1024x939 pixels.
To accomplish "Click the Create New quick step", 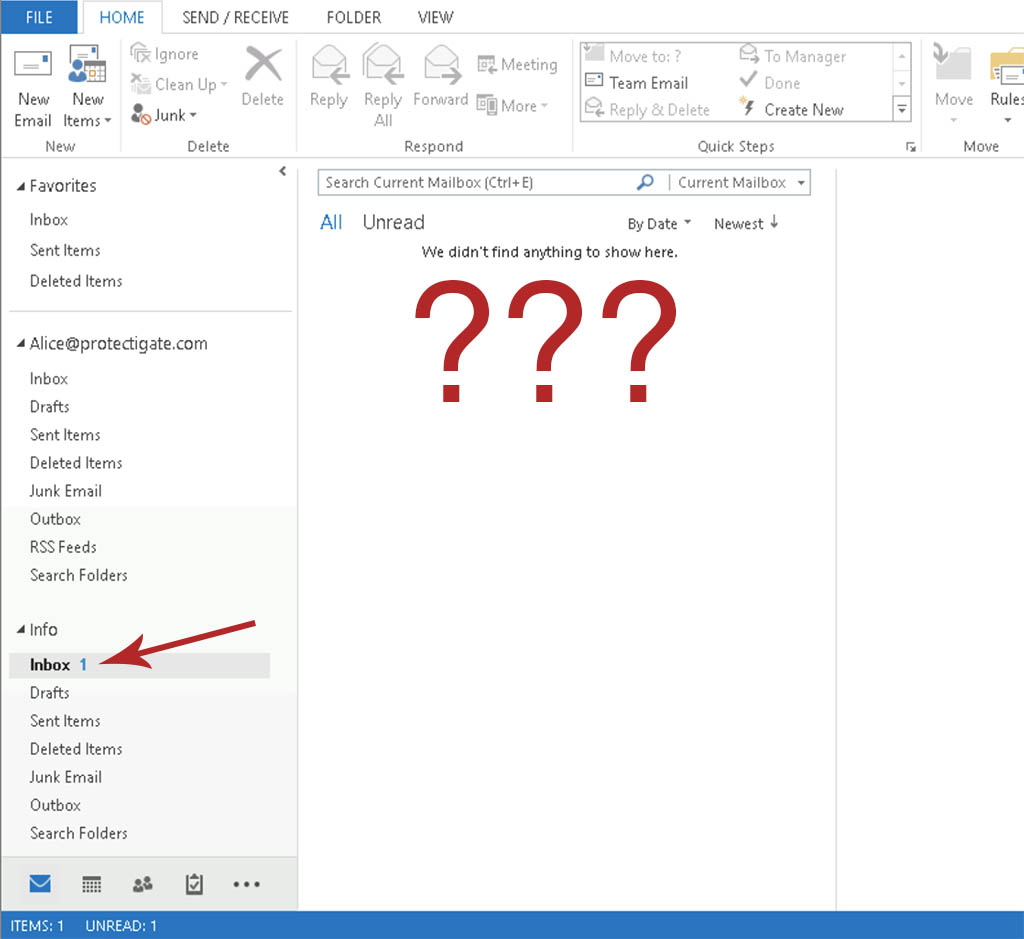I will click(792, 109).
